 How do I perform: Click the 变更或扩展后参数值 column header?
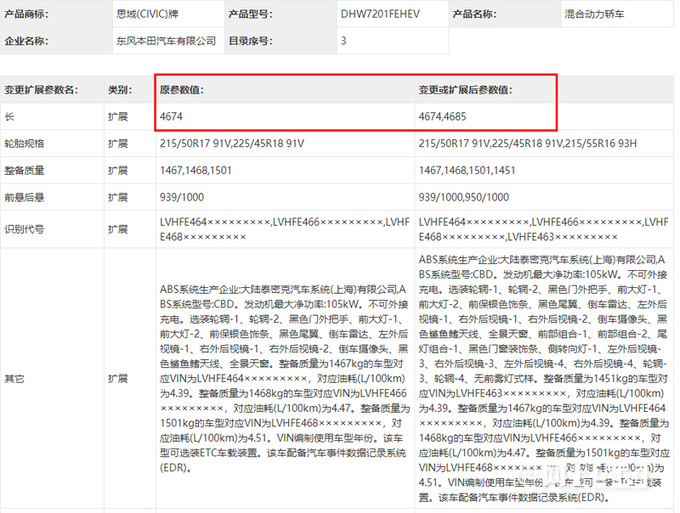click(465, 90)
